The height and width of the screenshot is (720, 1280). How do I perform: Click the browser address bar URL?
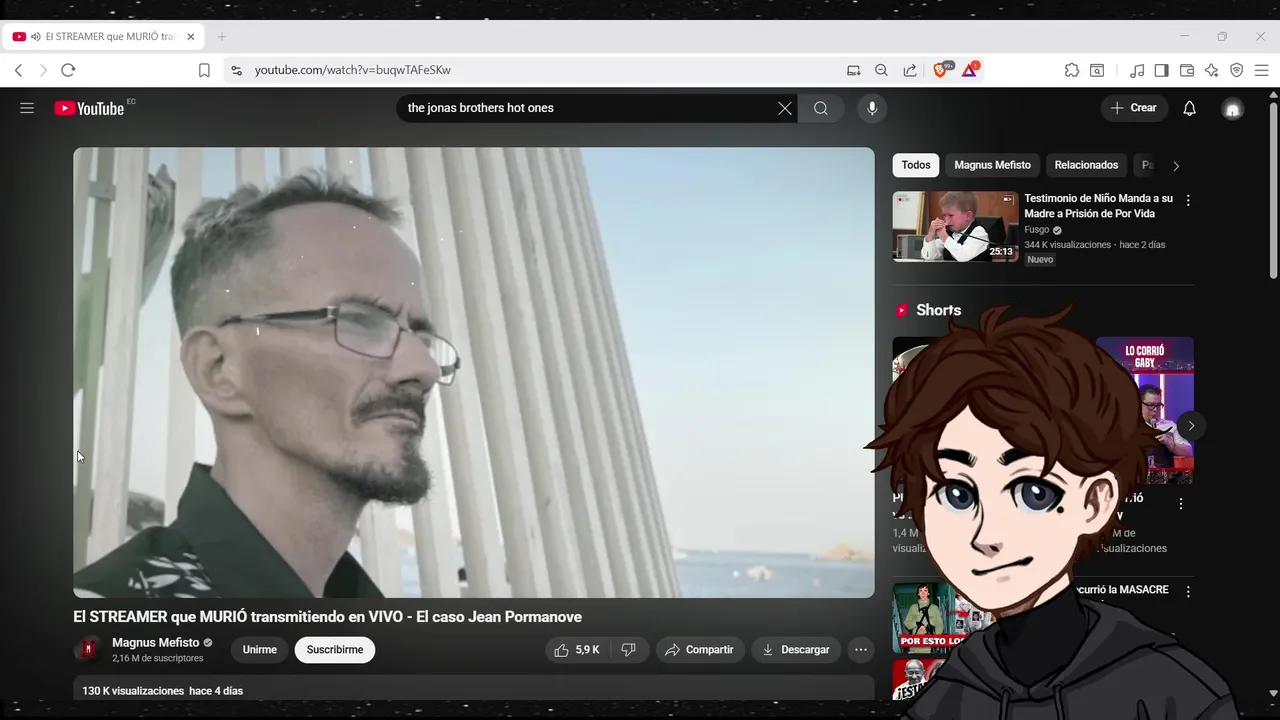tap(352, 70)
